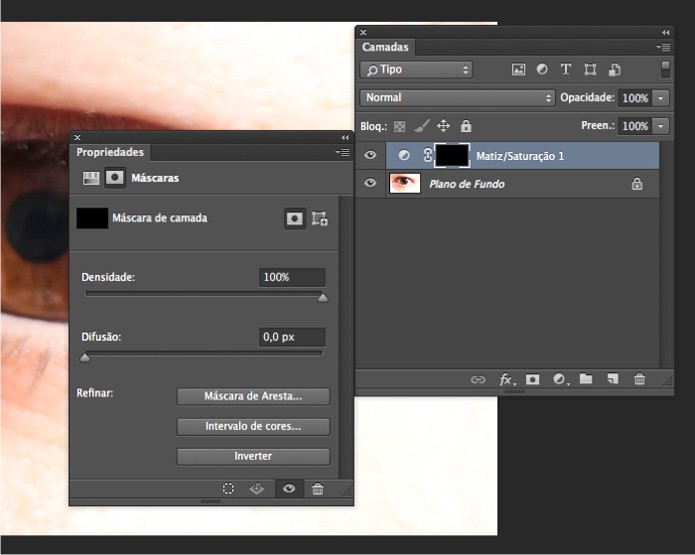Screen dimensions: 695x555
Task: Click the Máscara de Aresta button
Action: point(253,397)
